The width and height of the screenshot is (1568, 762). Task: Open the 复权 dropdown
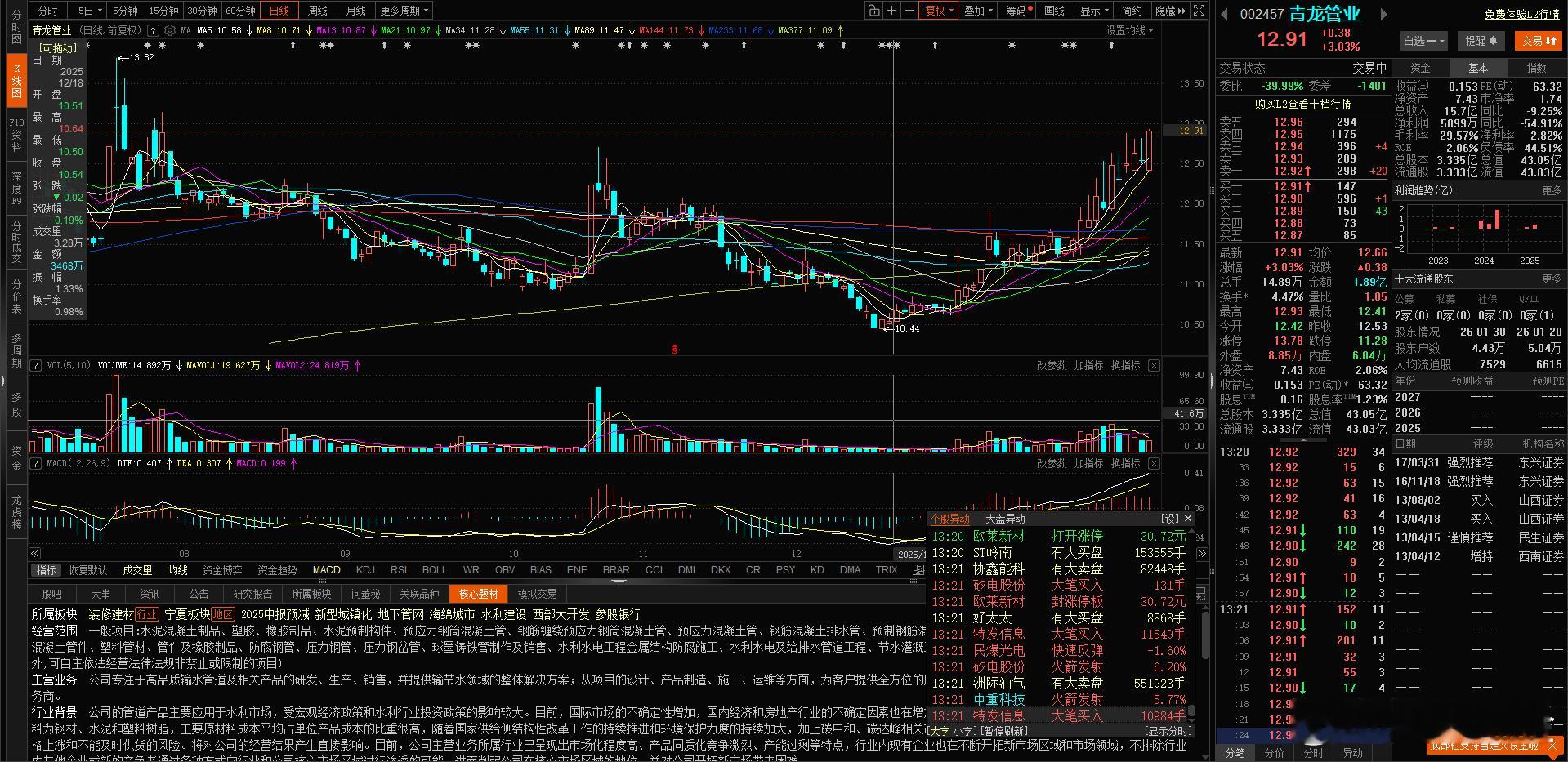[x=939, y=11]
